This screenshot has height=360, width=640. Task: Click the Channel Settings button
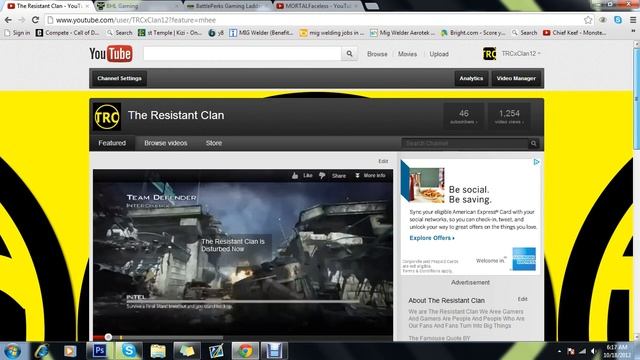pos(119,78)
